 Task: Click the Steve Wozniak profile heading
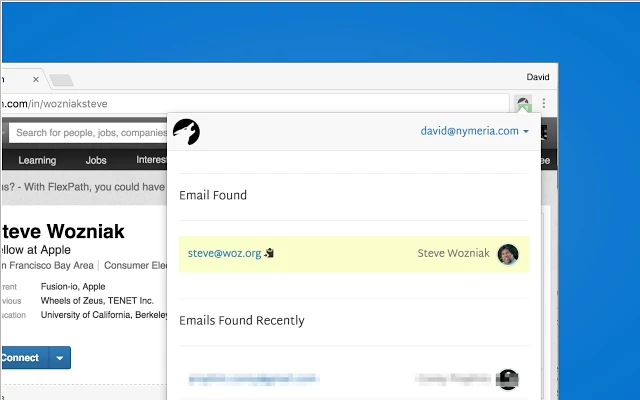(x=63, y=231)
